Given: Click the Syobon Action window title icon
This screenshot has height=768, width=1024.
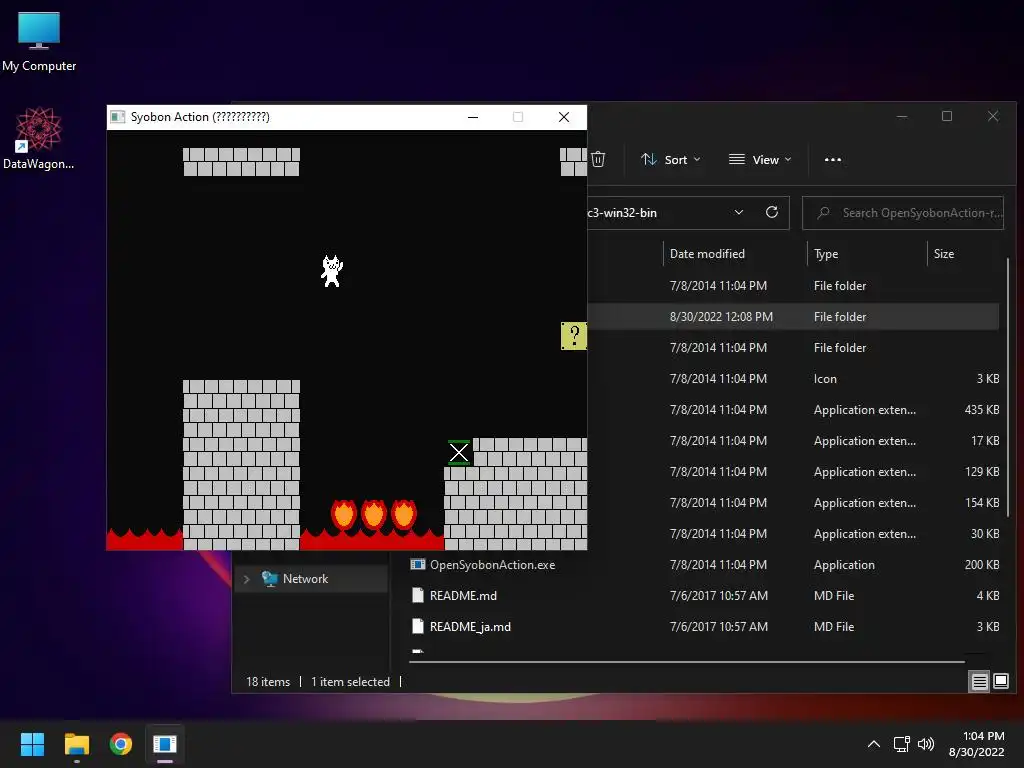Looking at the screenshot, I should pyautogui.click(x=118, y=117).
